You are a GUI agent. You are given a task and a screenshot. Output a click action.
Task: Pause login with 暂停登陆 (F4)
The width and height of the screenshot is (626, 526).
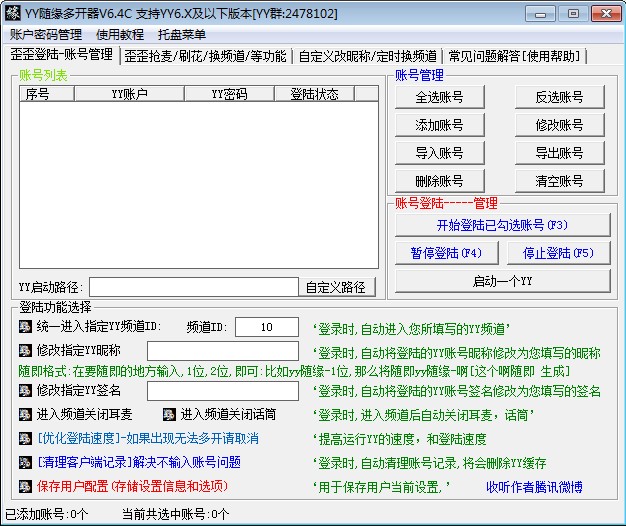[x=447, y=253]
